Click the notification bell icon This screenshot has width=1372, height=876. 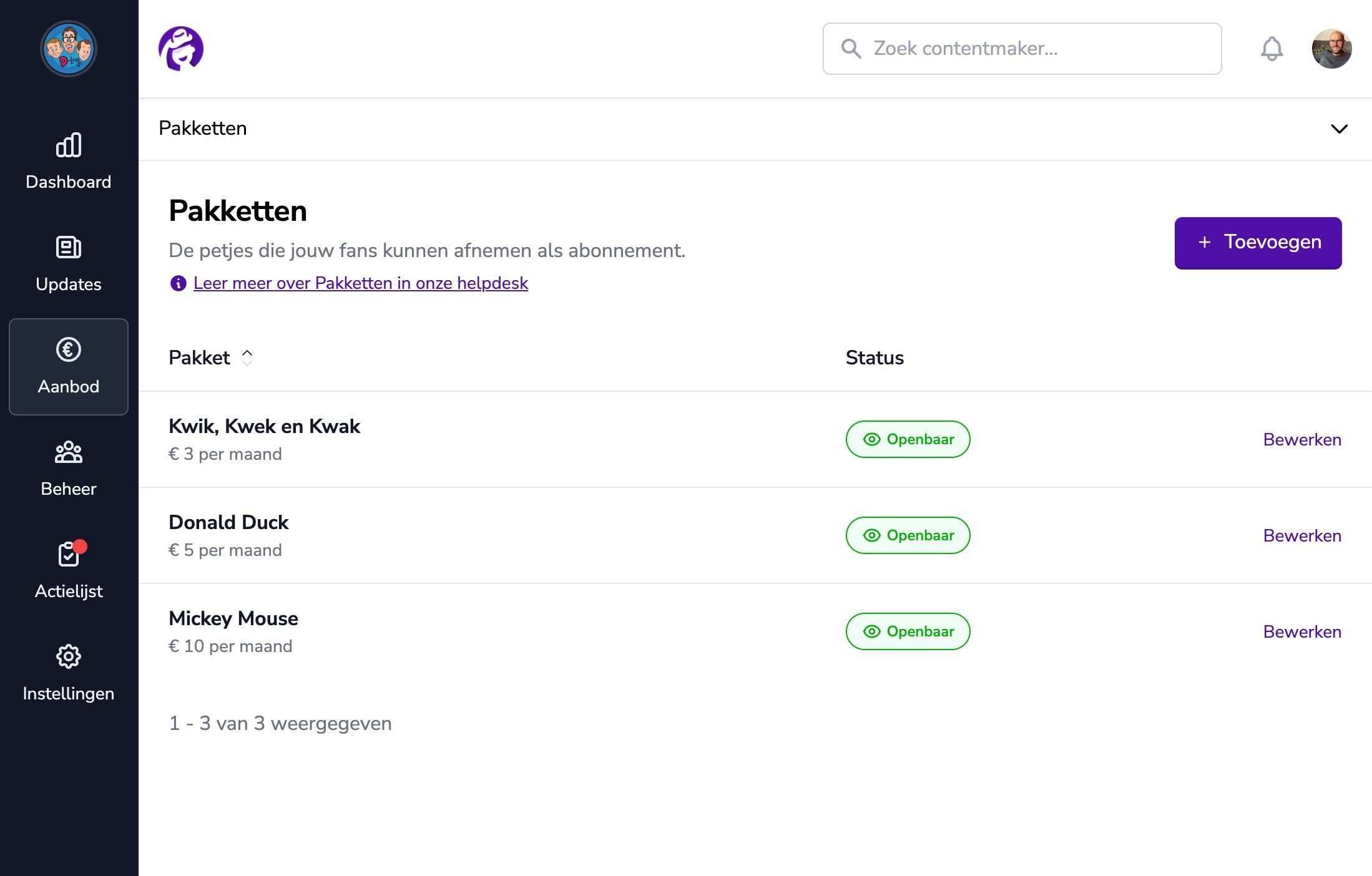pos(1272,49)
